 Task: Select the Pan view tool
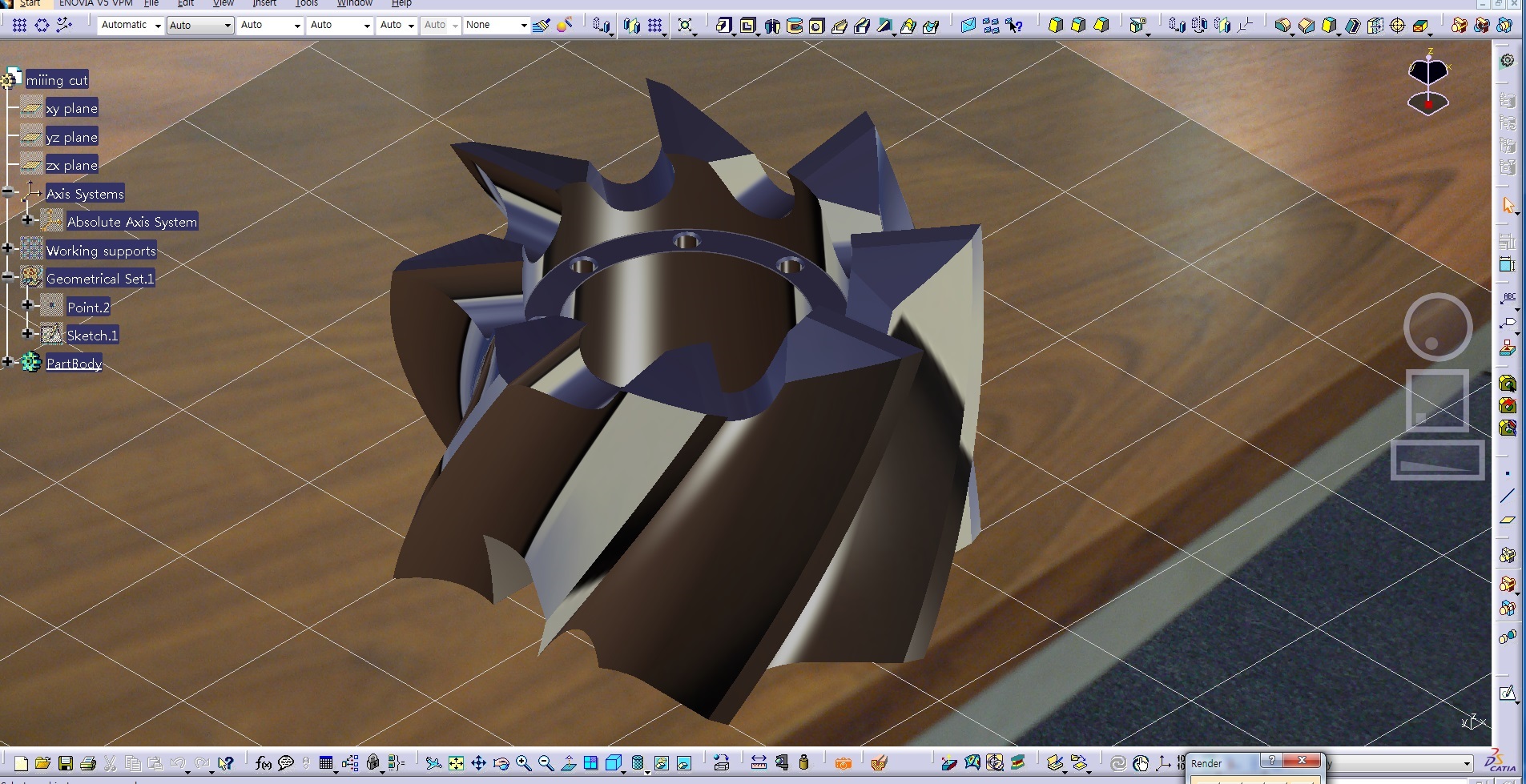[x=478, y=763]
